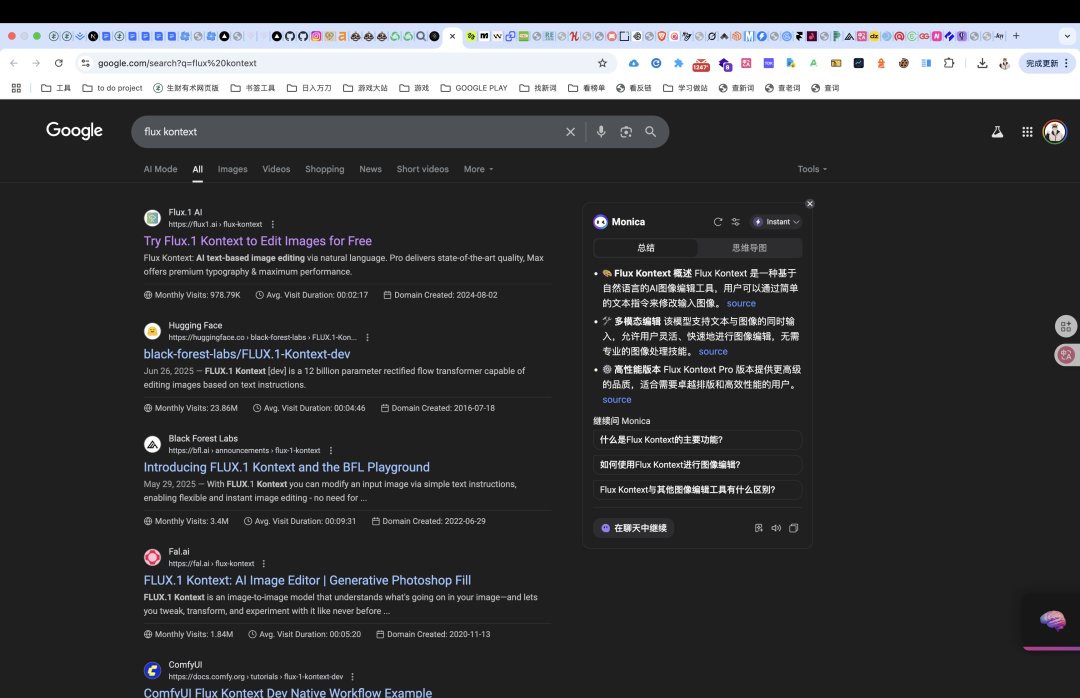Open 学习做站 bookmarks folder
1080x698 pixels.
click(685, 88)
